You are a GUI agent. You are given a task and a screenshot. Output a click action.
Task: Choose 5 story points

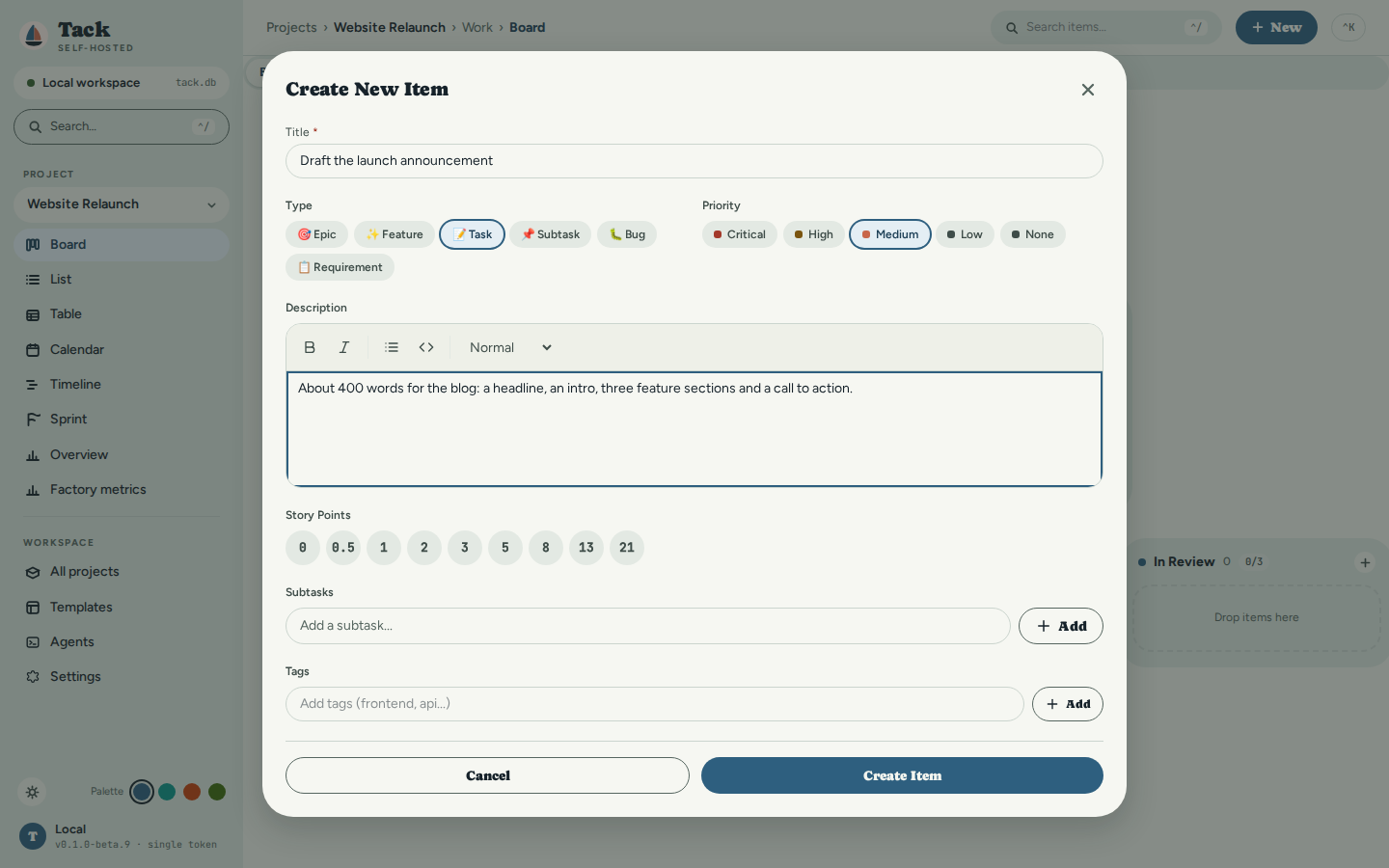tap(505, 548)
